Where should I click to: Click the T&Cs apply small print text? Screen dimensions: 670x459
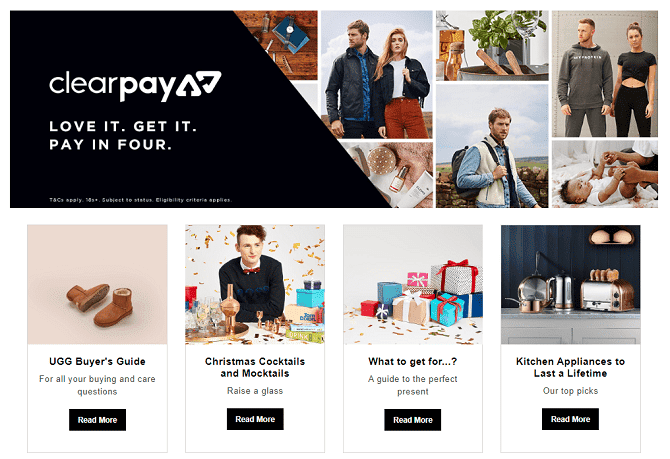coord(141,200)
